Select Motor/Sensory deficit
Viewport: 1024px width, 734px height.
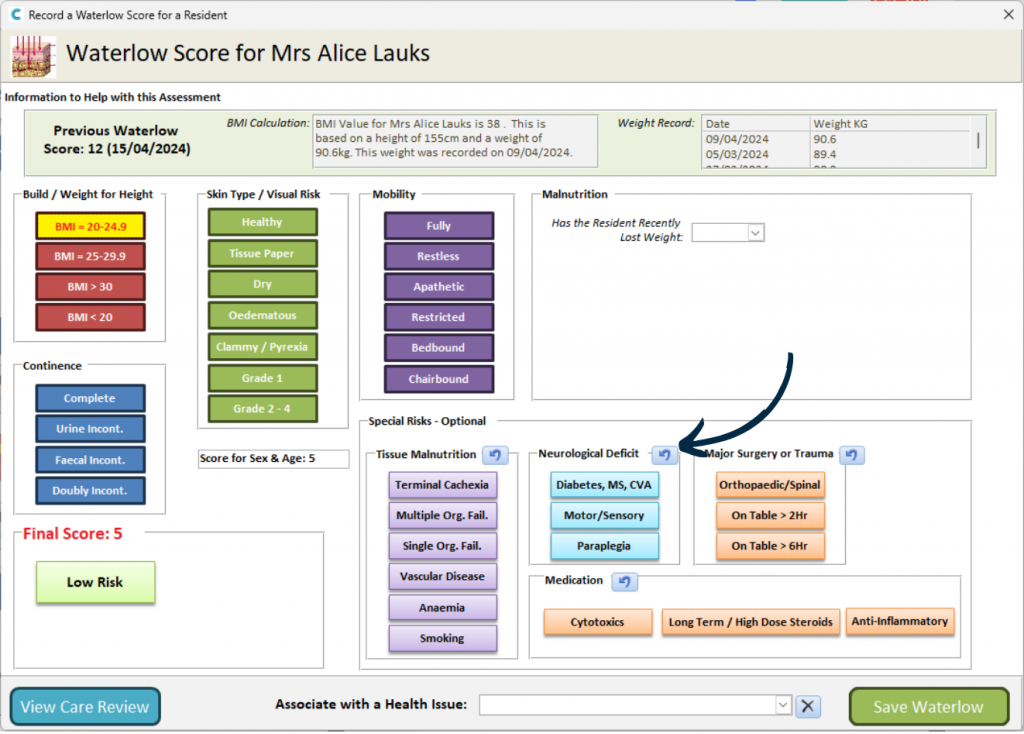604,516
